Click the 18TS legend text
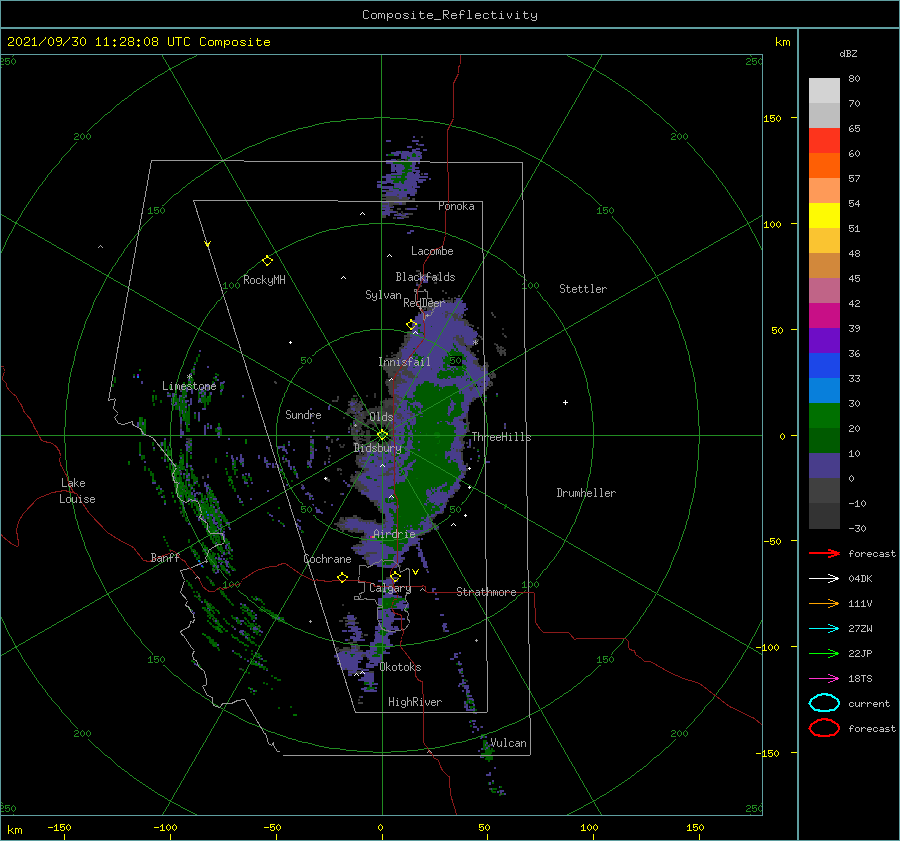Image resolution: width=900 pixels, height=841 pixels. (860, 679)
